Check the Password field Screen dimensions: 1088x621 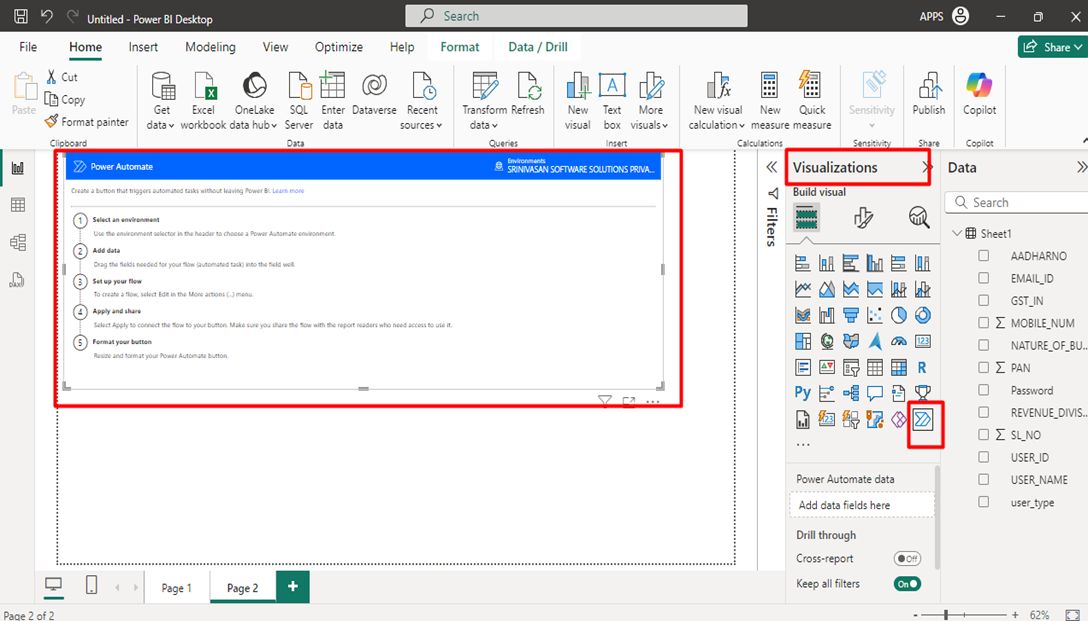983,390
